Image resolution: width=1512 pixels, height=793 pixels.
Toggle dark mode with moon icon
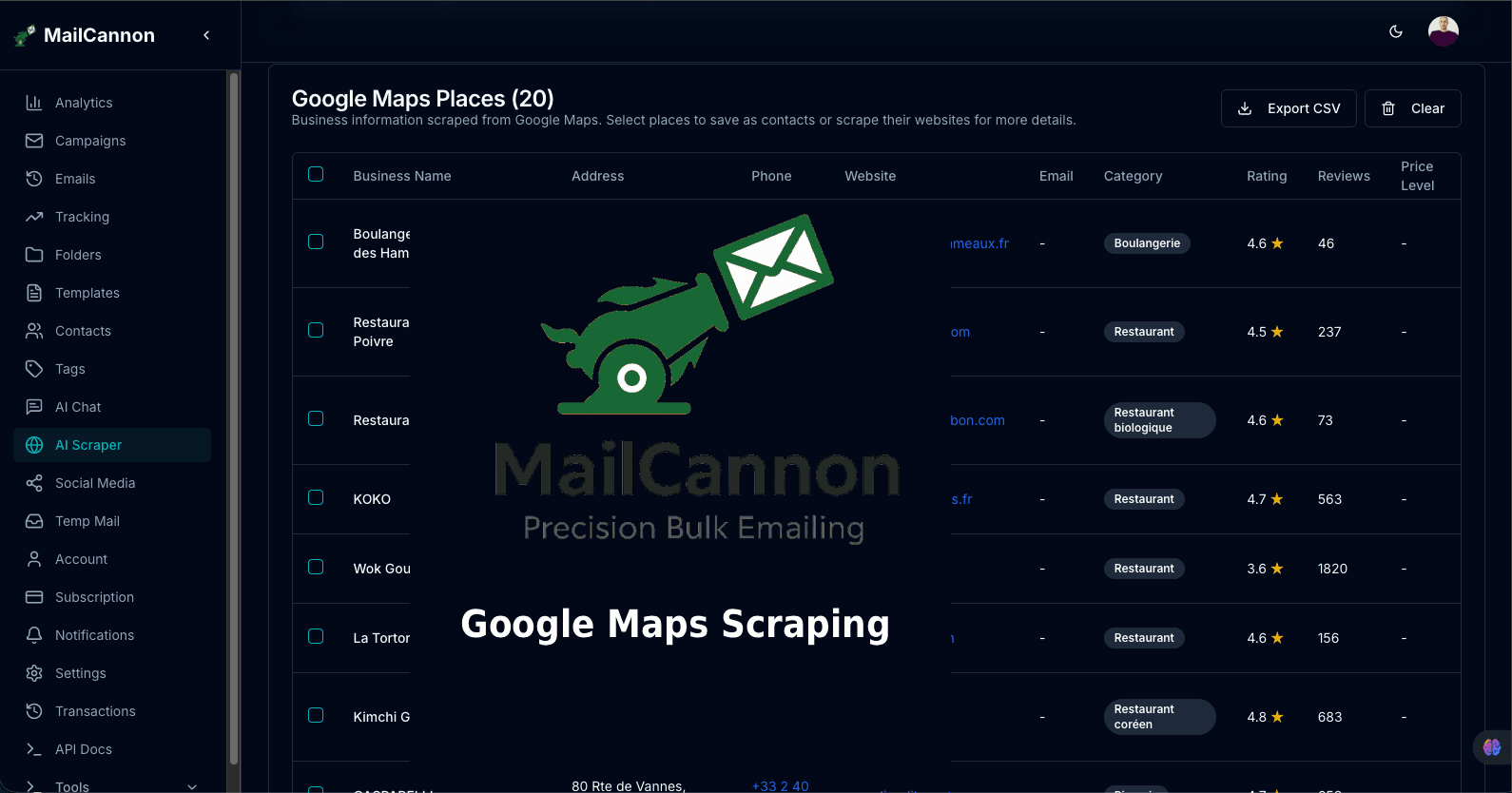(1396, 31)
